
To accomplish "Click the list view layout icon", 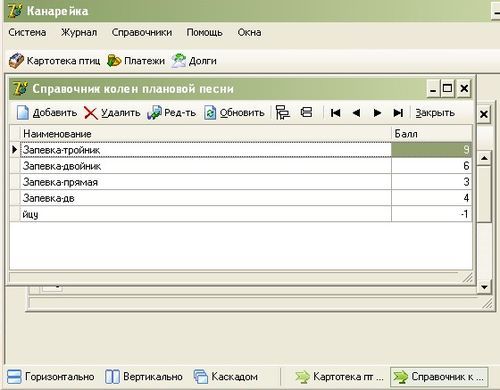I will [x=306, y=112].
